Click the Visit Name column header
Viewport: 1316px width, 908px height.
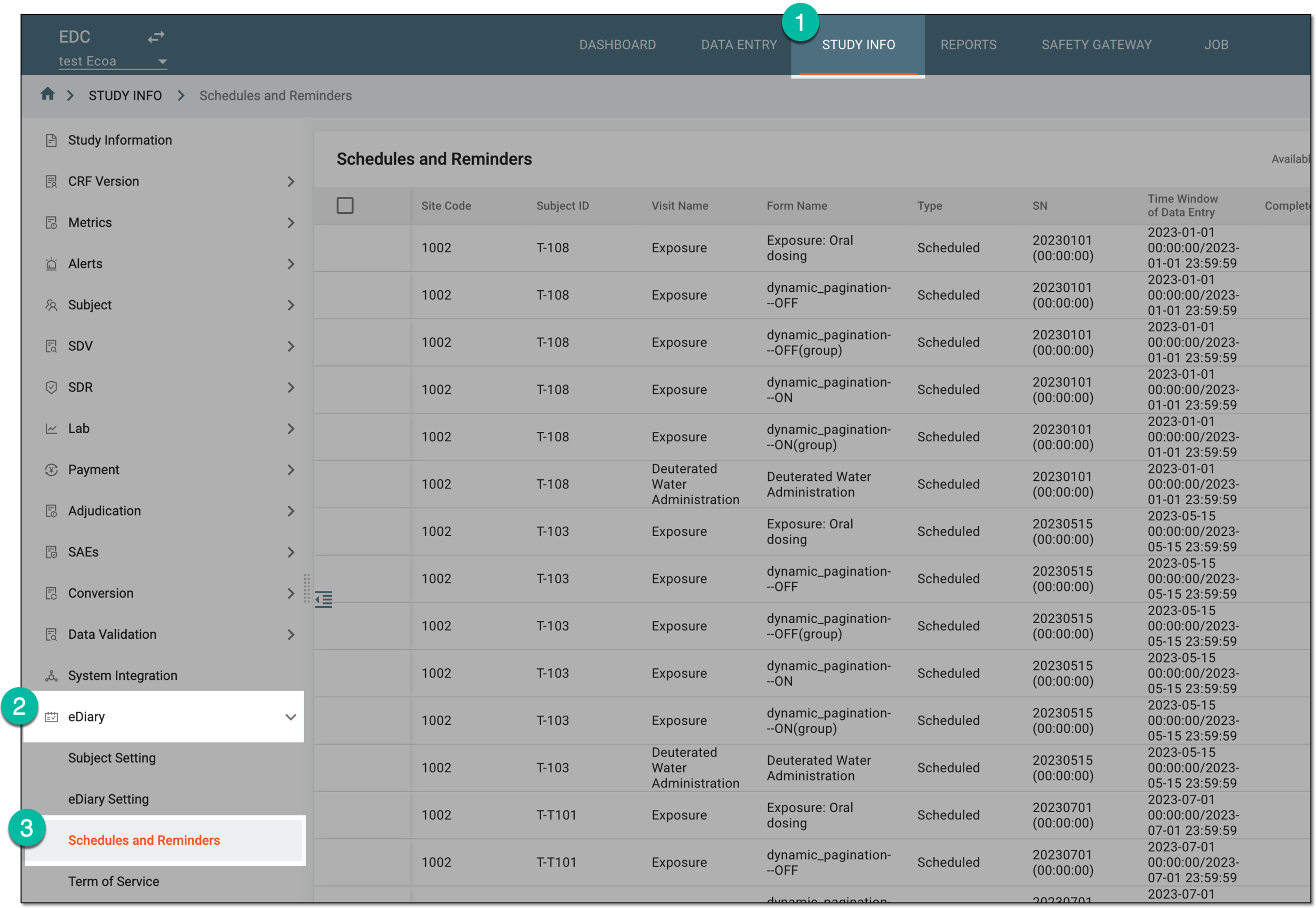[680, 206]
